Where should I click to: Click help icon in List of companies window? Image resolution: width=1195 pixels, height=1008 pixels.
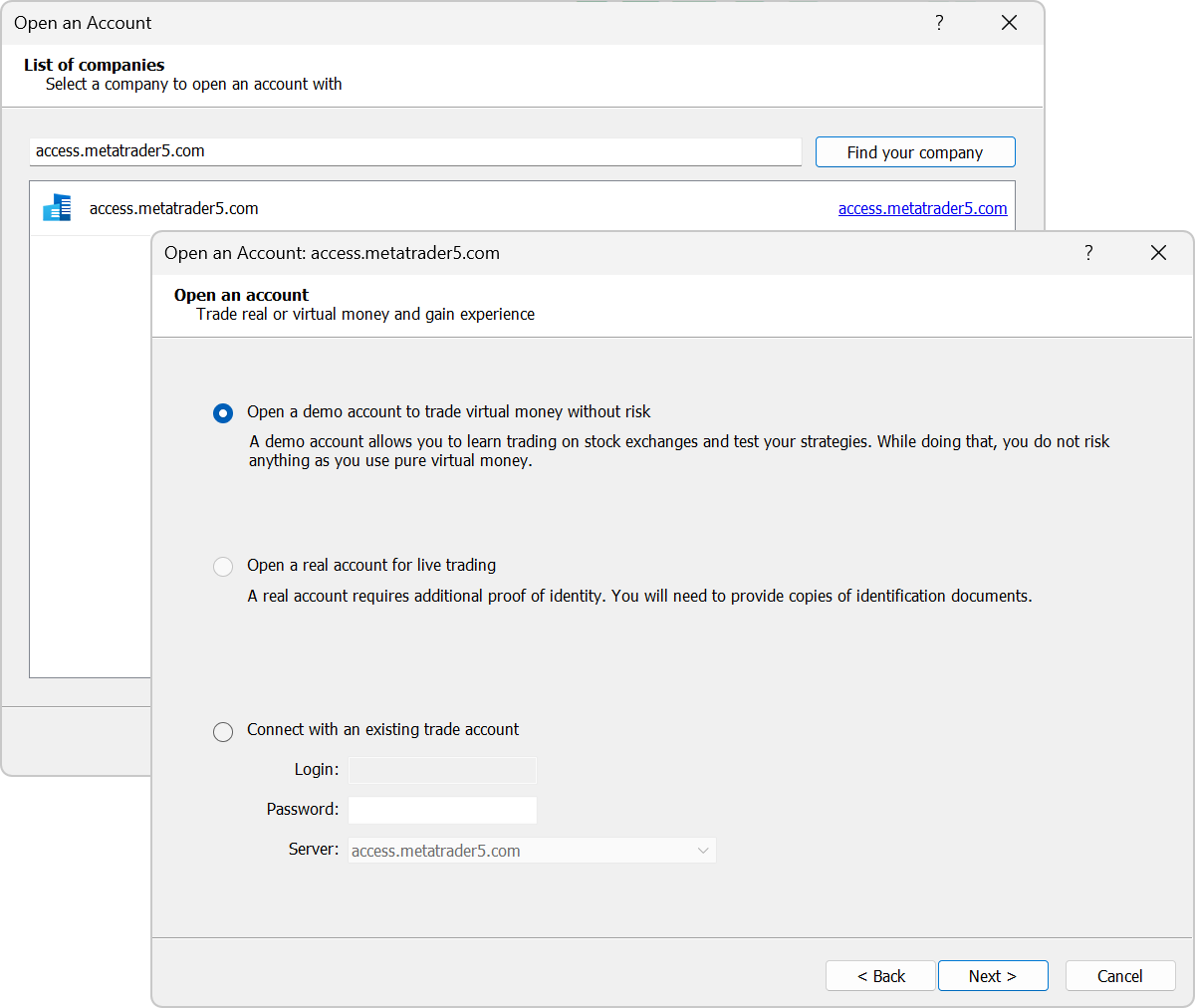click(x=939, y=23)
